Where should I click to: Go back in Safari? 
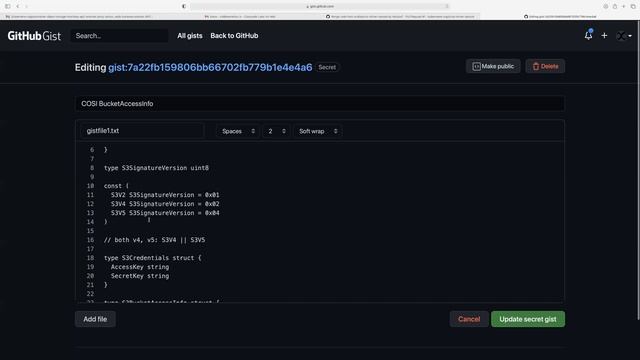[x=18, y=6]
